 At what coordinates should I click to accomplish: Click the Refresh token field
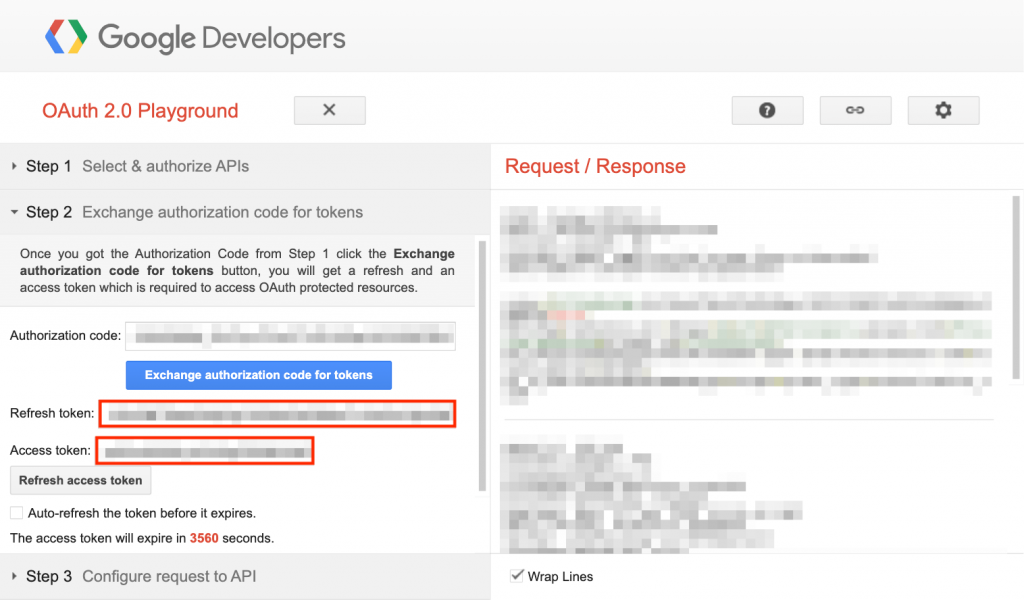278,415
